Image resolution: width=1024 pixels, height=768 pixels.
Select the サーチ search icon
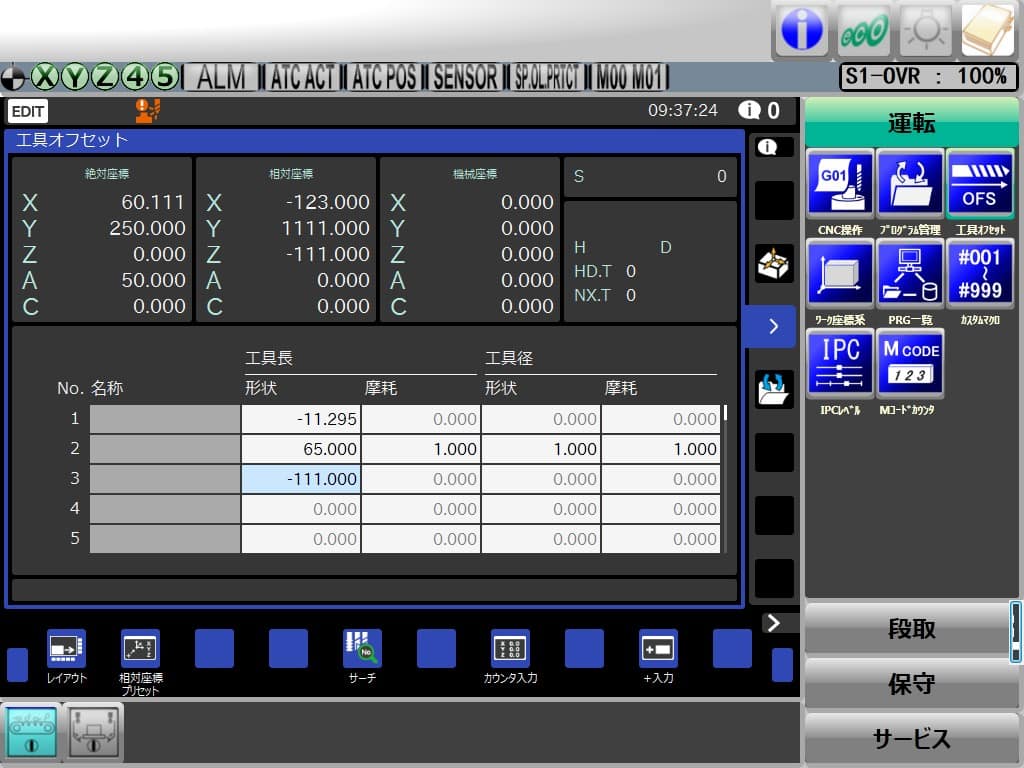[x=361, y=648]
